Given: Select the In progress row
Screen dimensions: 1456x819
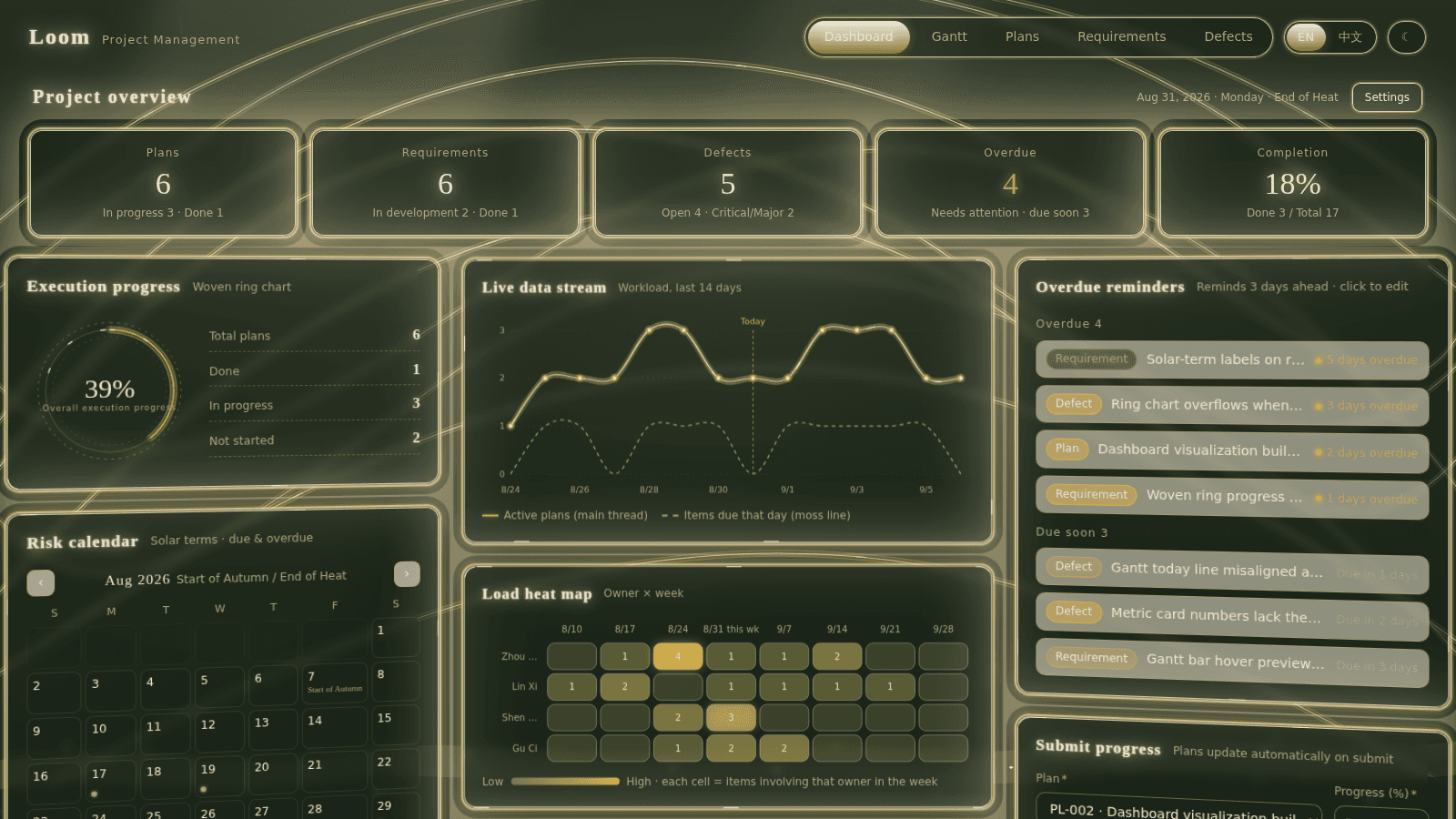Looking at the screenshot, I should pyautogui.click(x=315, y=405).
